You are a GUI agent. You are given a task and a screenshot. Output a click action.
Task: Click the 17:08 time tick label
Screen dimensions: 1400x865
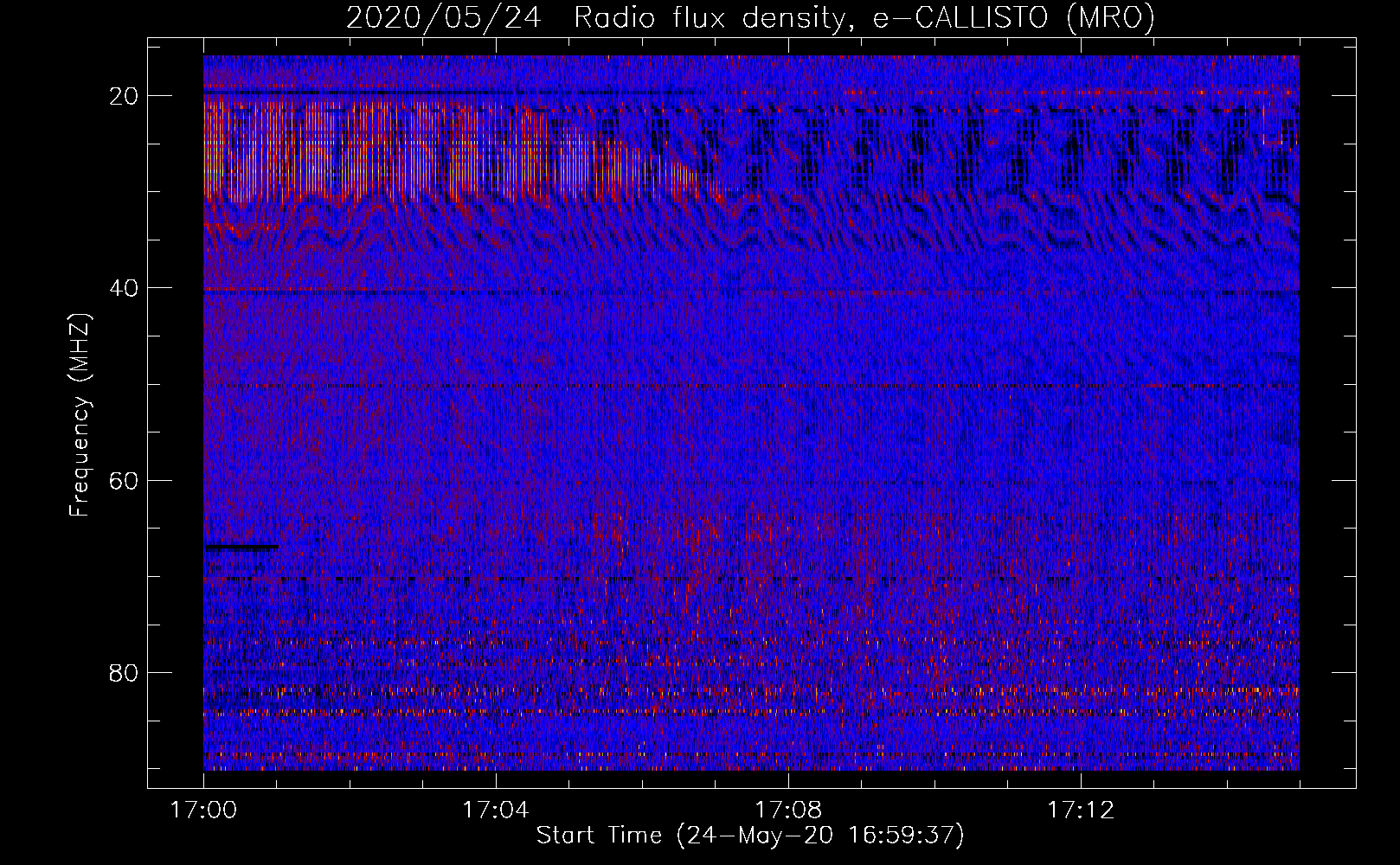point(788,811)
